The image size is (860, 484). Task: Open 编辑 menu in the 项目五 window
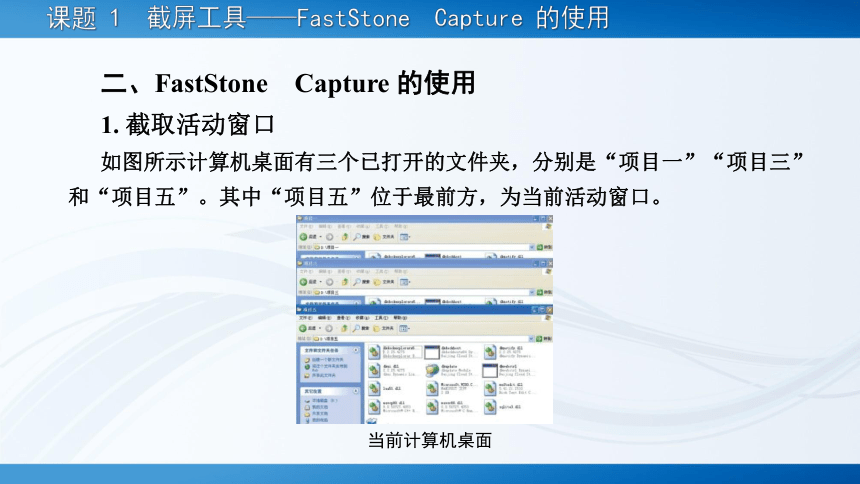pyautogui.click(x=325, y=318)
